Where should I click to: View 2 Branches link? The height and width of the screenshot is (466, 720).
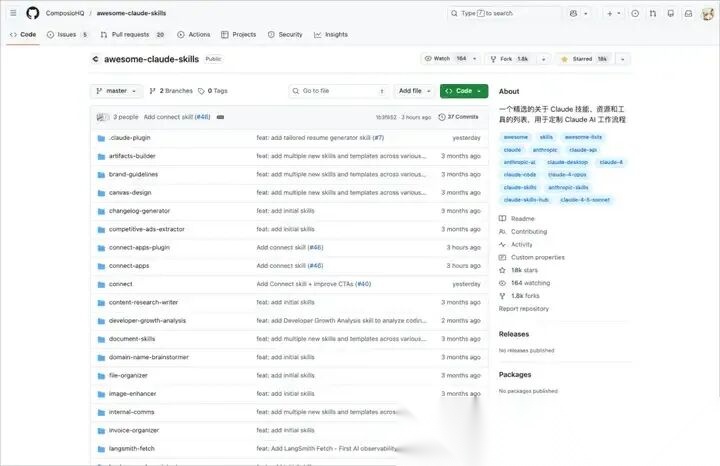click(x=171, y=91)
